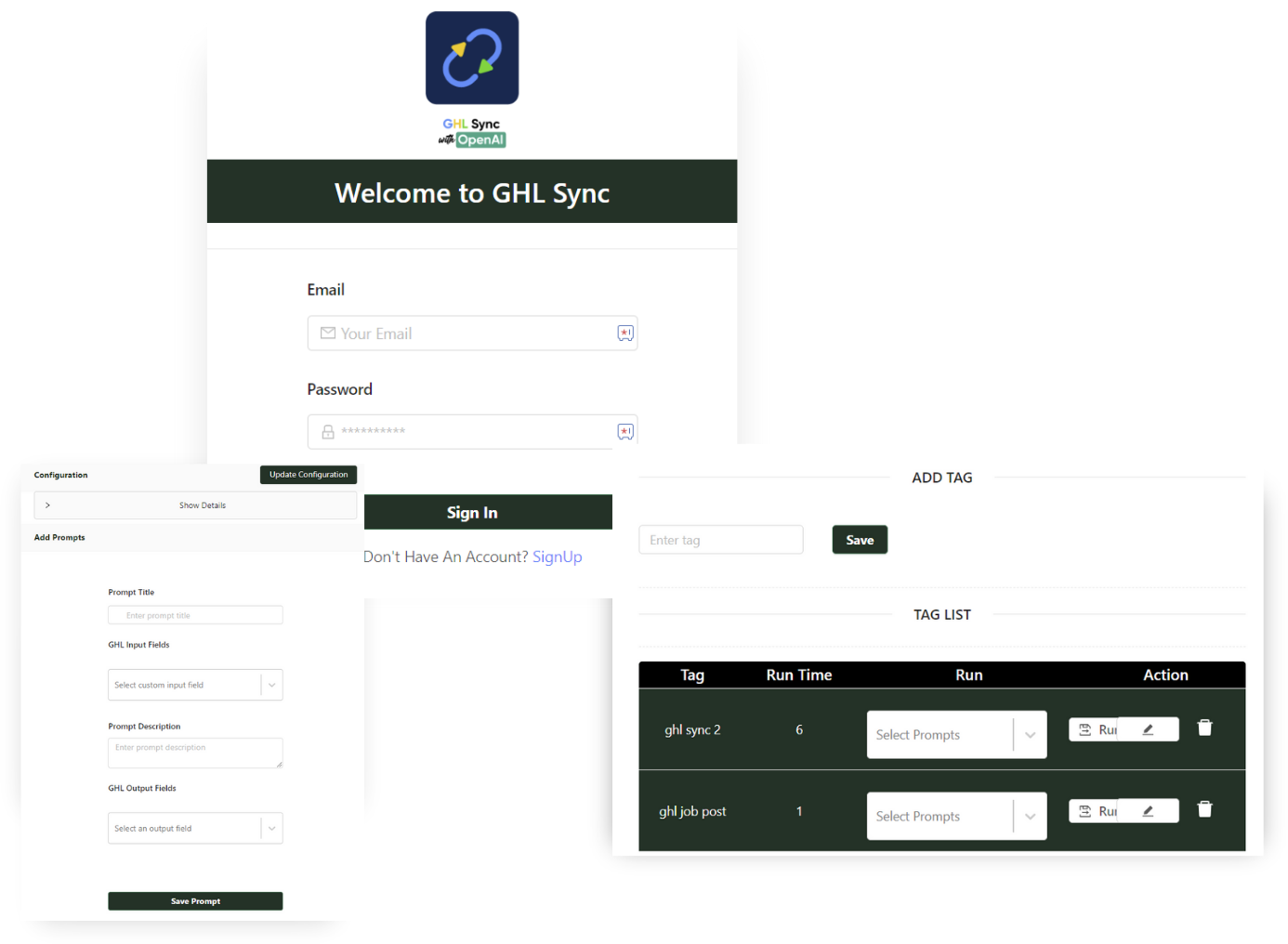Open Select Prompts dropdown for ghl job post
The image size is (1288, 944).
pyautogui.click(x=956, y=816)
